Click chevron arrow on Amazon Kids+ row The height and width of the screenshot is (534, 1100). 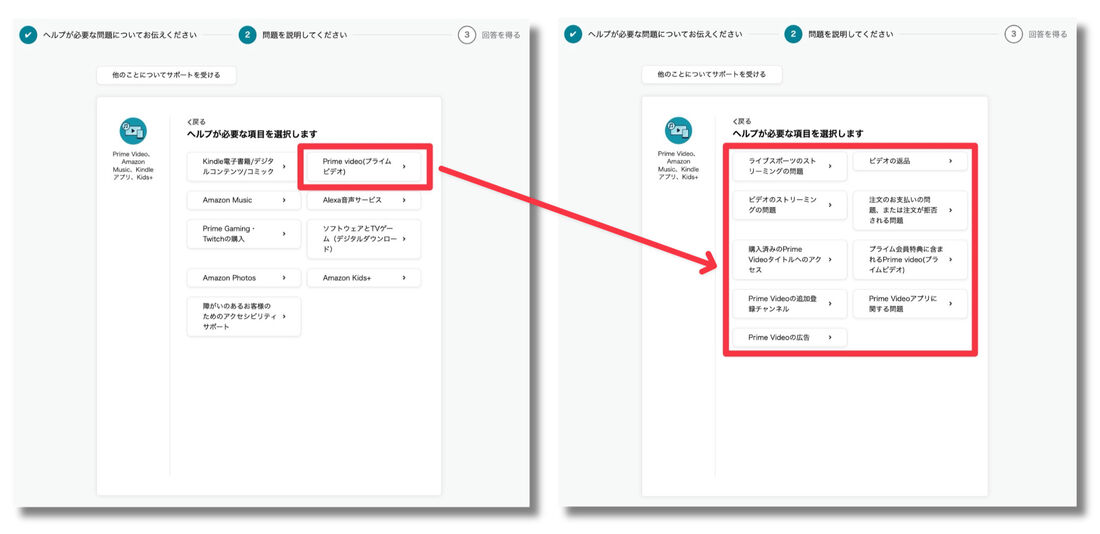point(404,278)
